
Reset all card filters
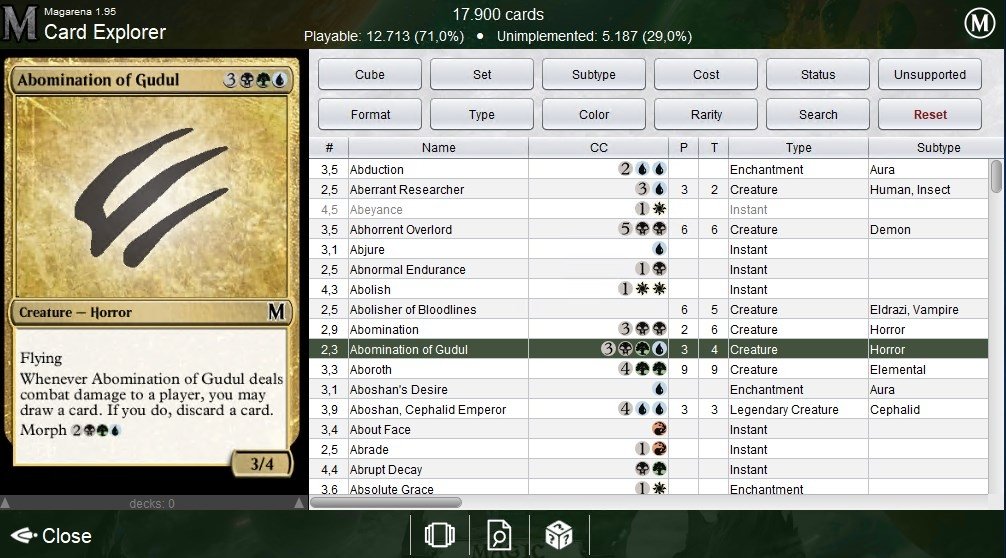[930, 114]
